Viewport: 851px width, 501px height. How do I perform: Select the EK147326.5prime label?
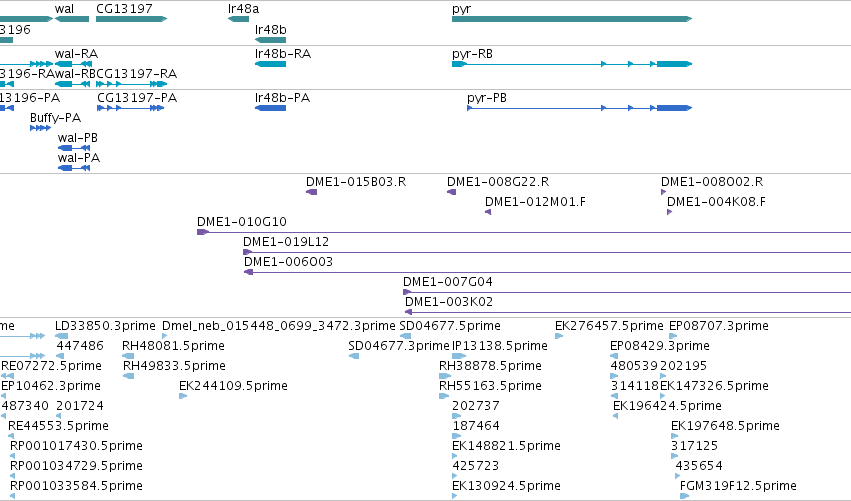click(x=714, y=386)
